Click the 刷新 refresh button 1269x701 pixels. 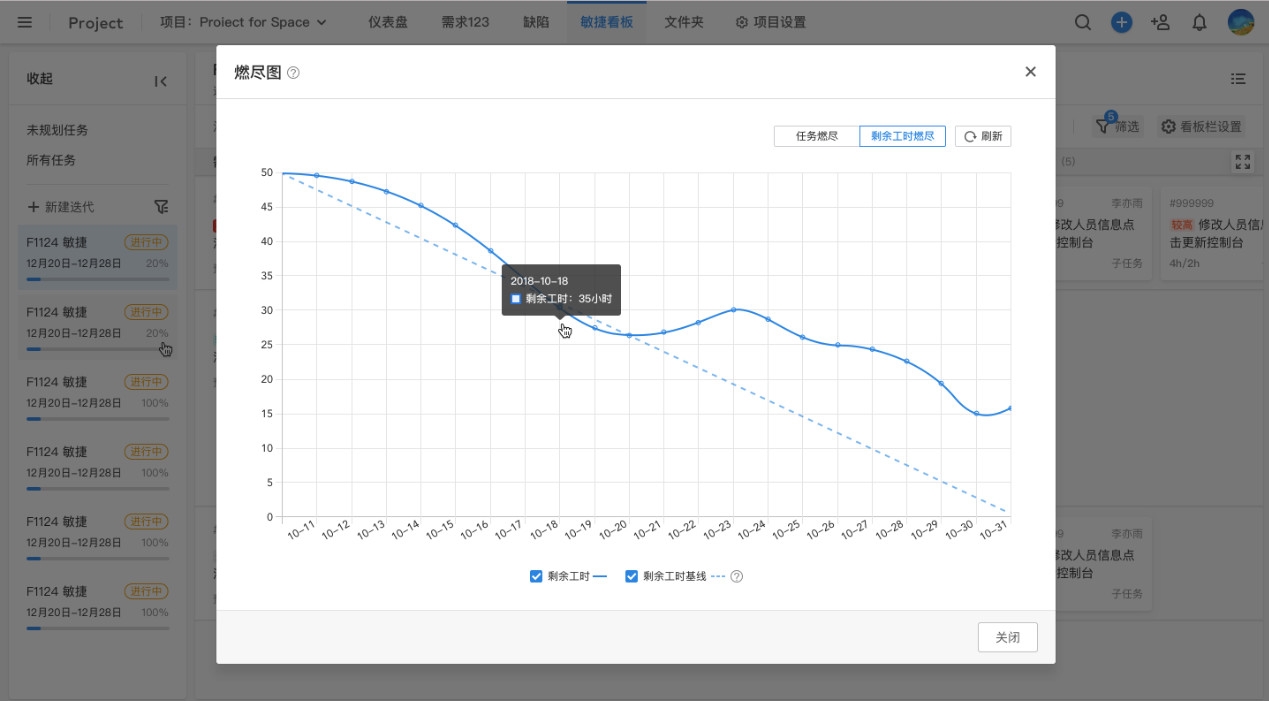tap(982, 136)
